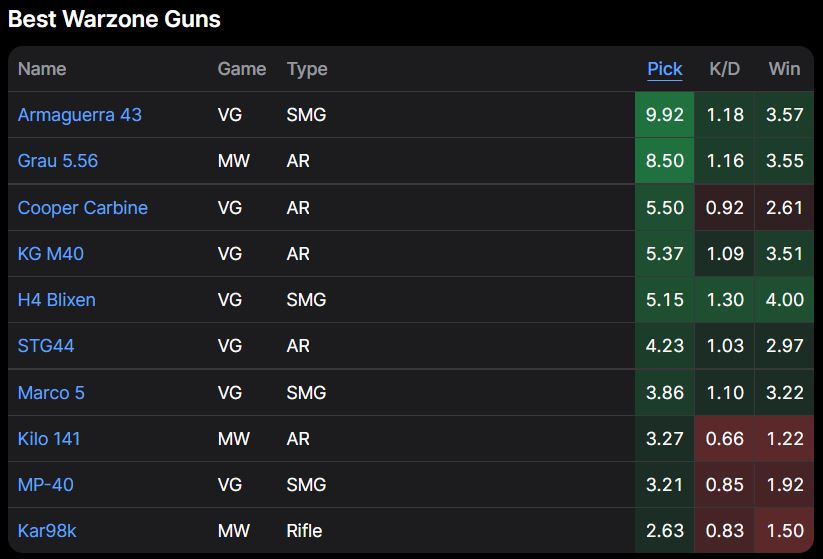Screen dimensions: 823x559
Task: Select the MP-40 link
Action: [x=45, y=485]
